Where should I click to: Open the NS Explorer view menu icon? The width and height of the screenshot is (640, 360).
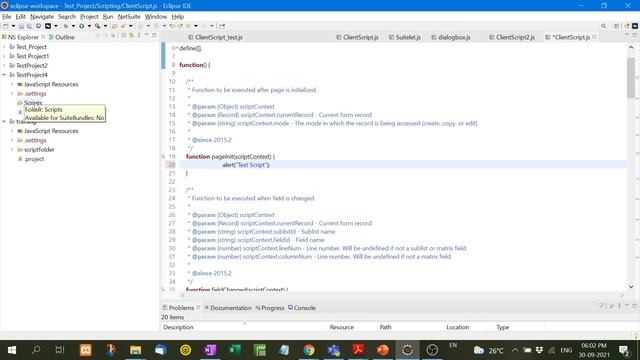click(x=139, y=36)
